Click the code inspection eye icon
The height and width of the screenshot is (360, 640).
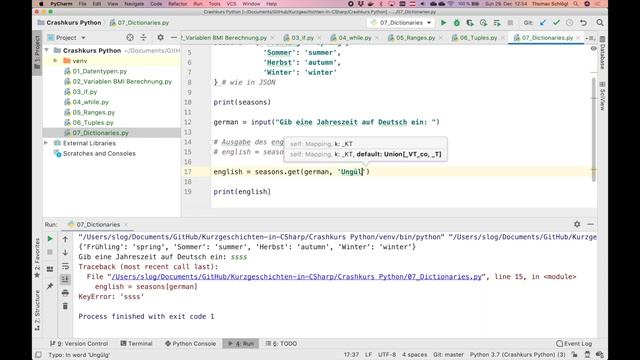pyautogui.click(x=593, y=49)
